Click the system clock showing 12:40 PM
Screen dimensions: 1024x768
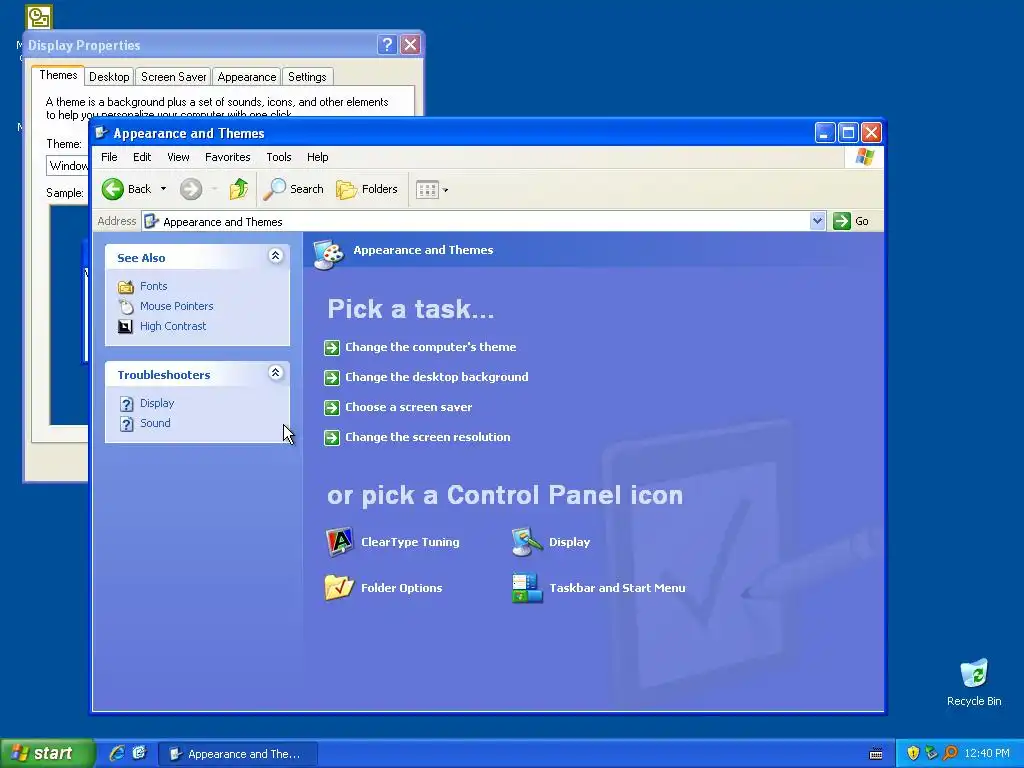987,754
